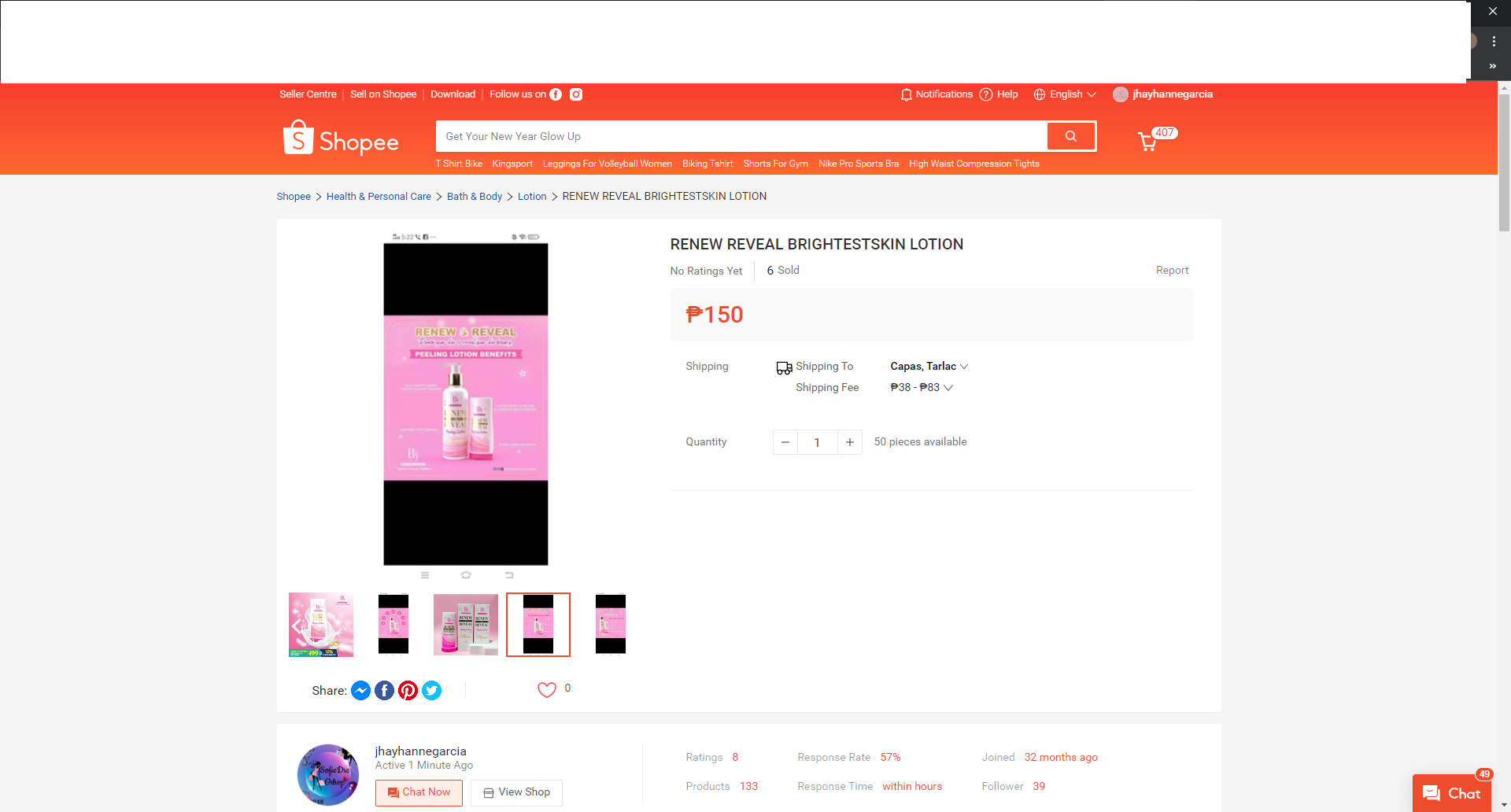The height and width of the screenshot is (812, 1511).
Task: Increase quantity with the plus button
Action: tap(850, 442)
